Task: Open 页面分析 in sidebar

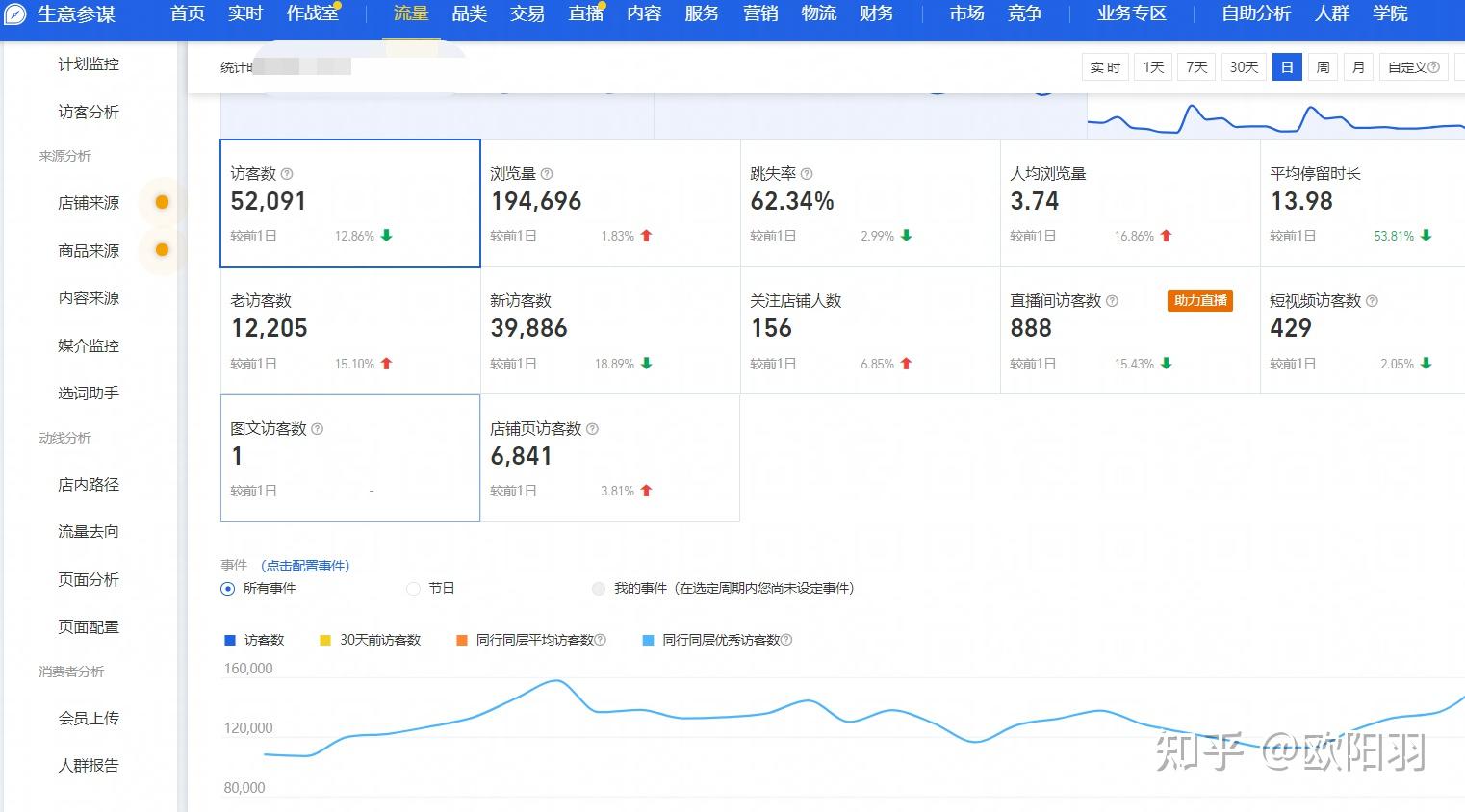Action: point(89,579)
